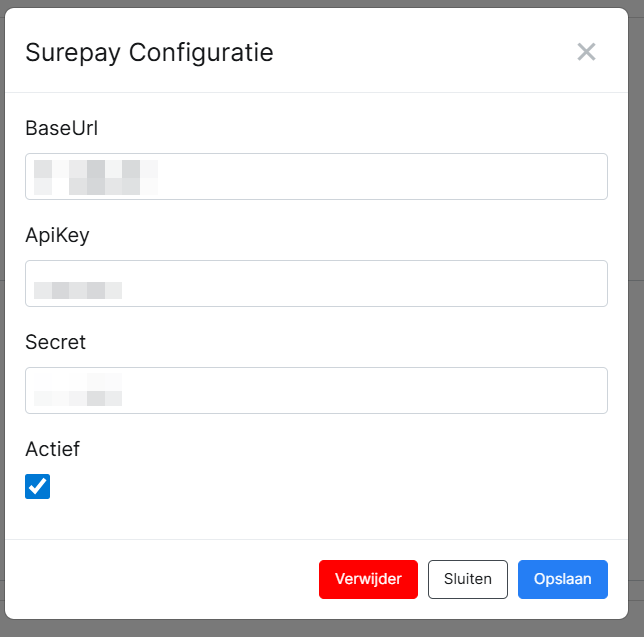This screenshot has height=637, width=644.
Task: Click the blurred value inside ApiKey field
Action: tap(78, 291)
